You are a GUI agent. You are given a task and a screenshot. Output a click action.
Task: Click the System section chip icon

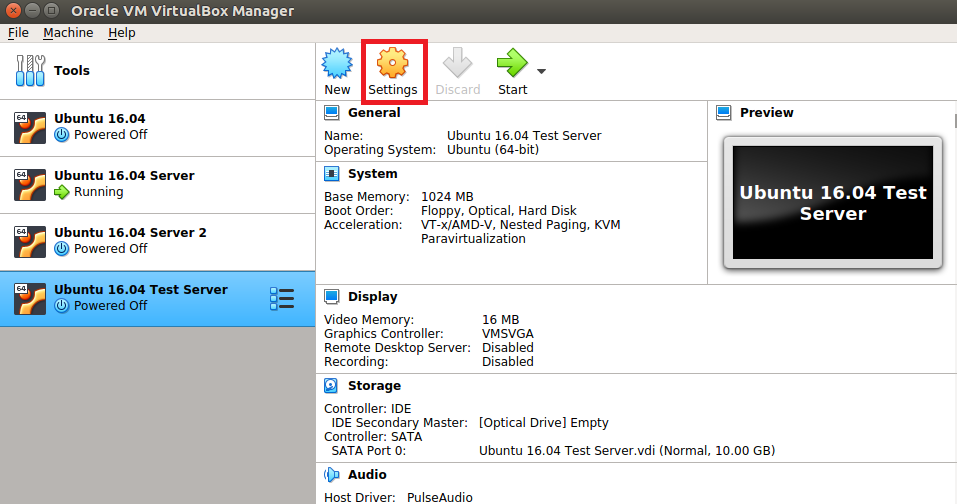331,174
